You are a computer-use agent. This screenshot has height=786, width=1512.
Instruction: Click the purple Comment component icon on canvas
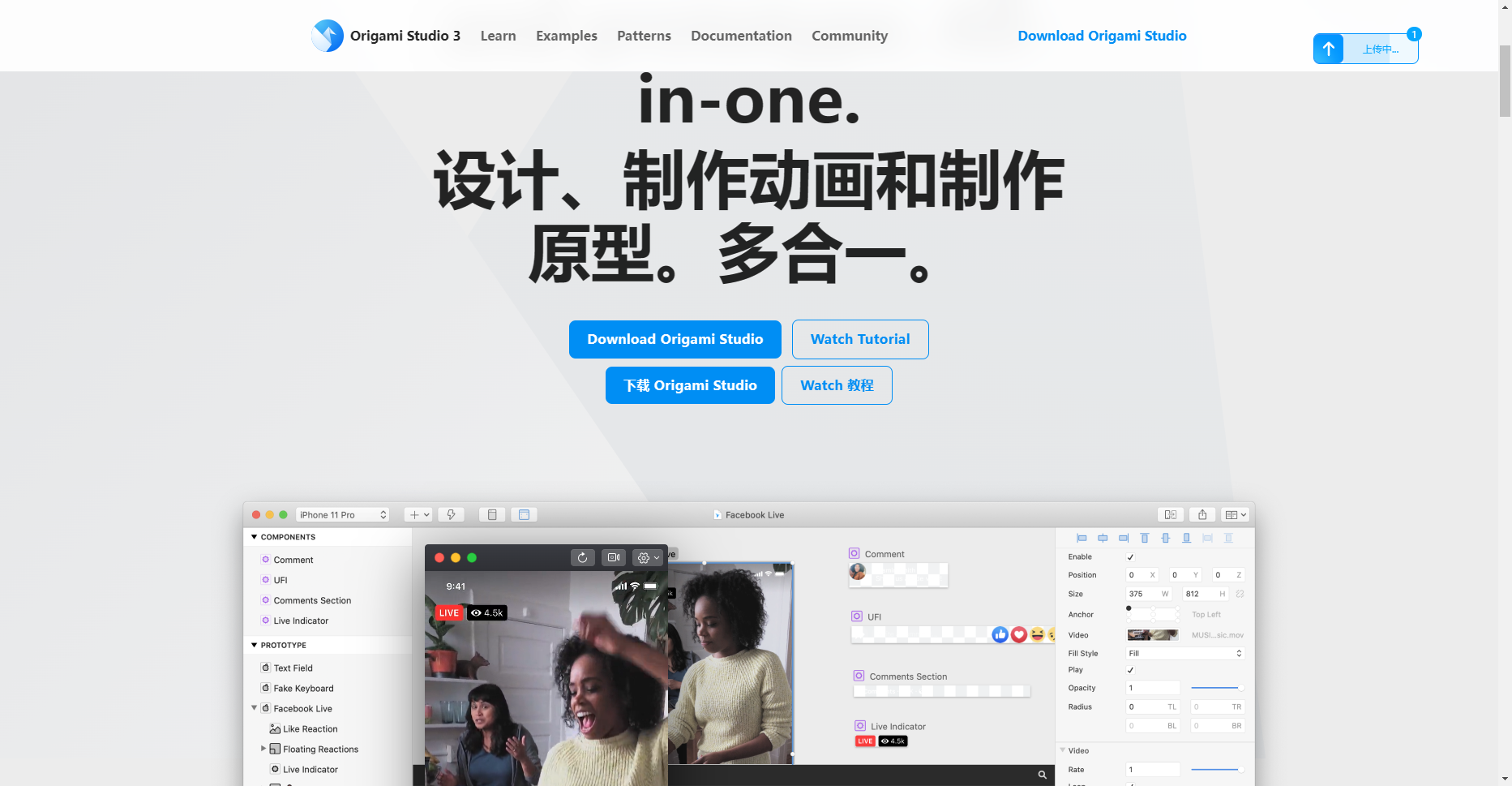pyautogui.click(x=855, y=553)
